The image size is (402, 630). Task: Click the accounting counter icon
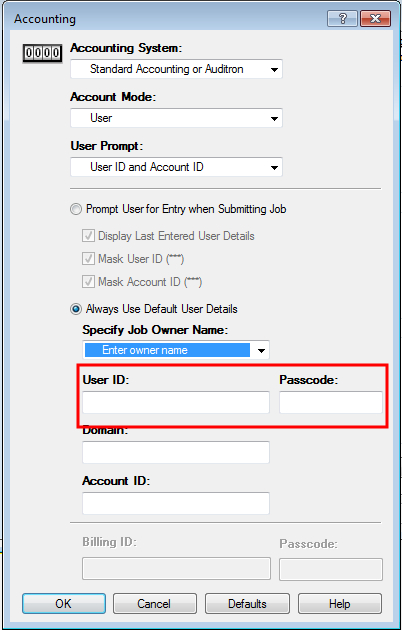click(42, 53)
